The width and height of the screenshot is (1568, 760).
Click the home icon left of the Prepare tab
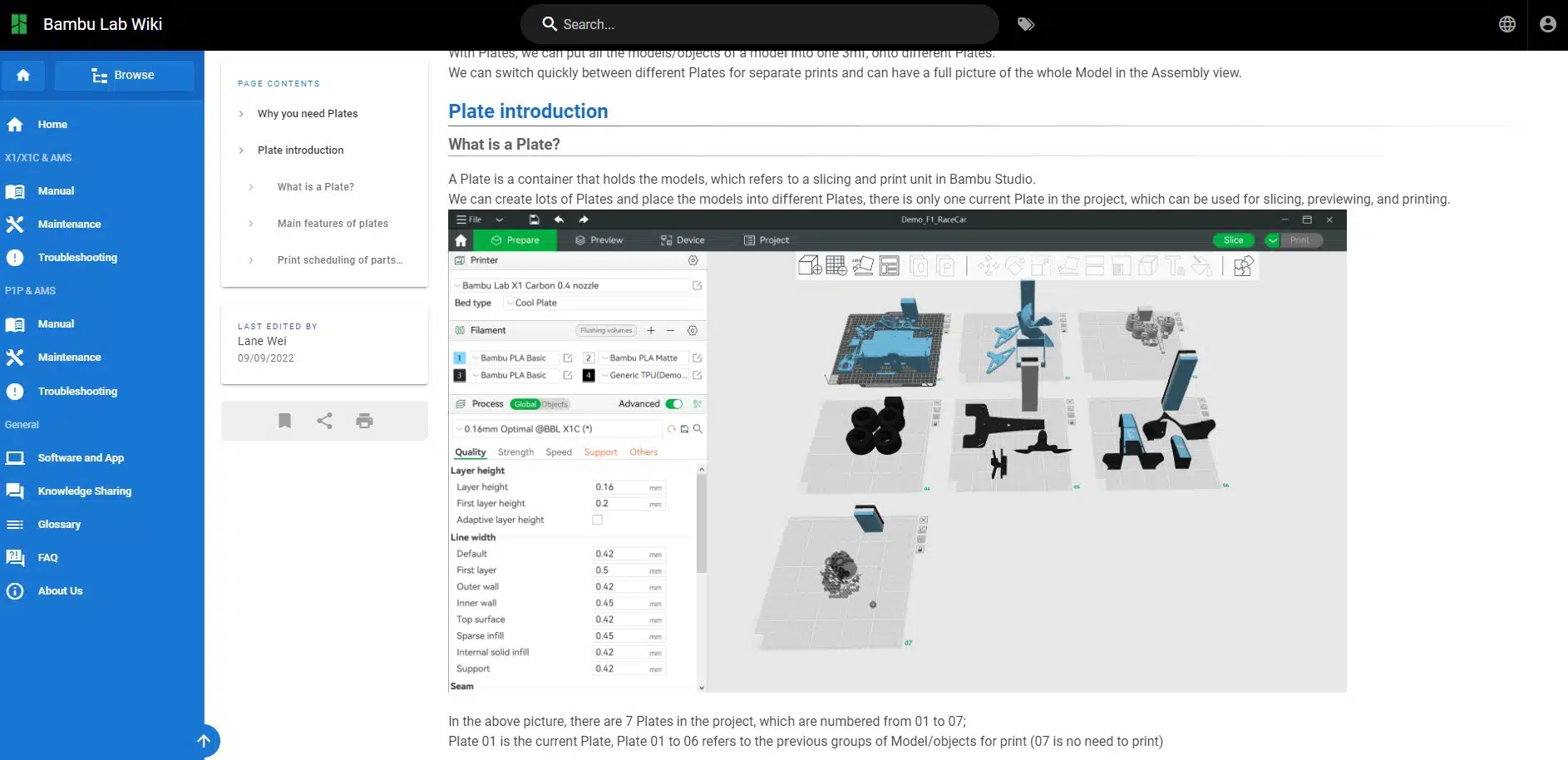(x=461, y=240)
